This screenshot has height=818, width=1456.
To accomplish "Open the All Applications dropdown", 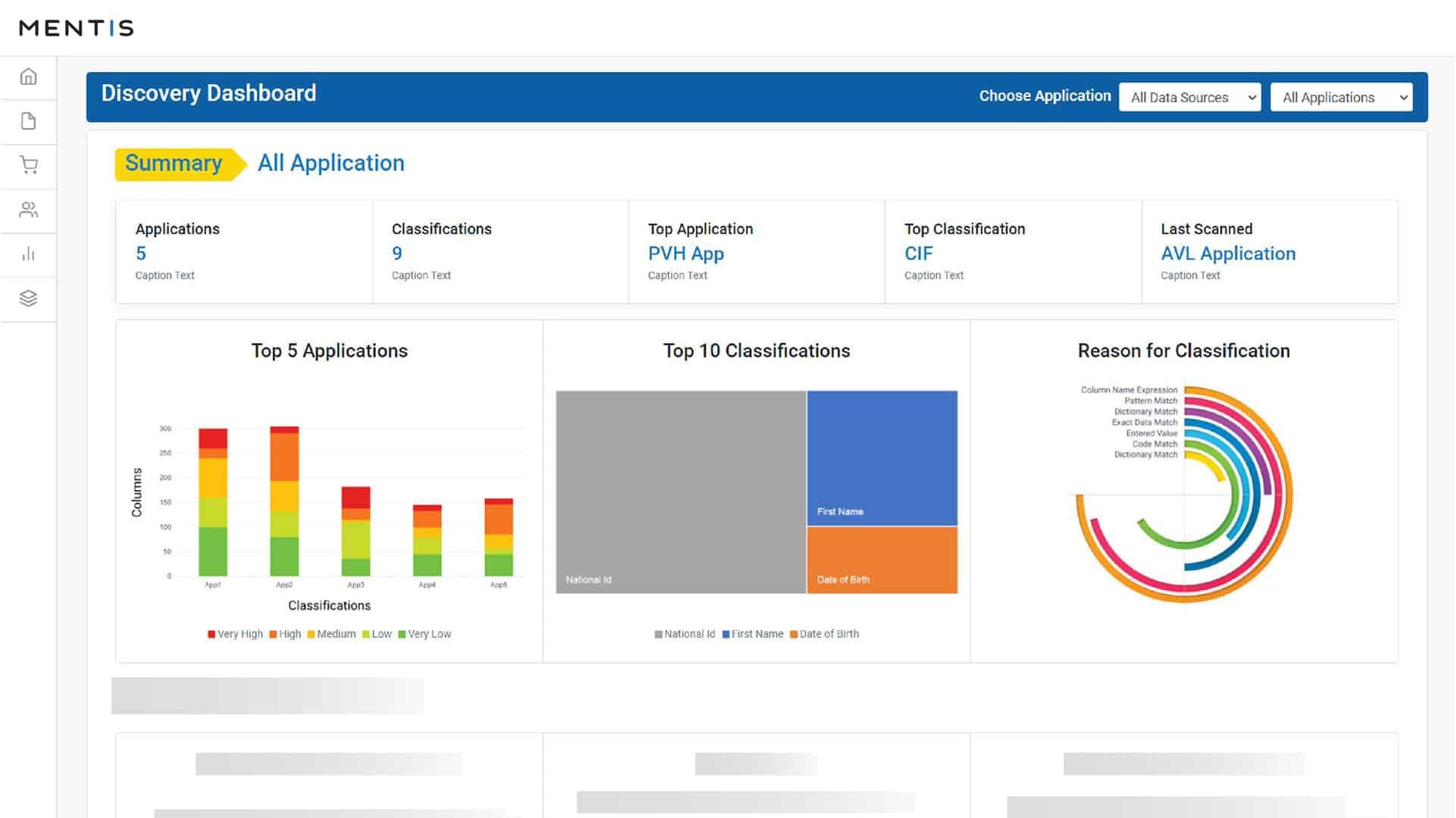I will [x=1341, y=97].
